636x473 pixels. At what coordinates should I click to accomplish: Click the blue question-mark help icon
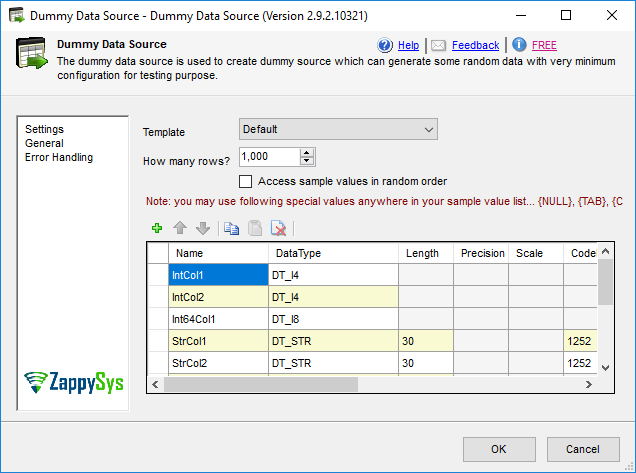(x=385, y=45)
